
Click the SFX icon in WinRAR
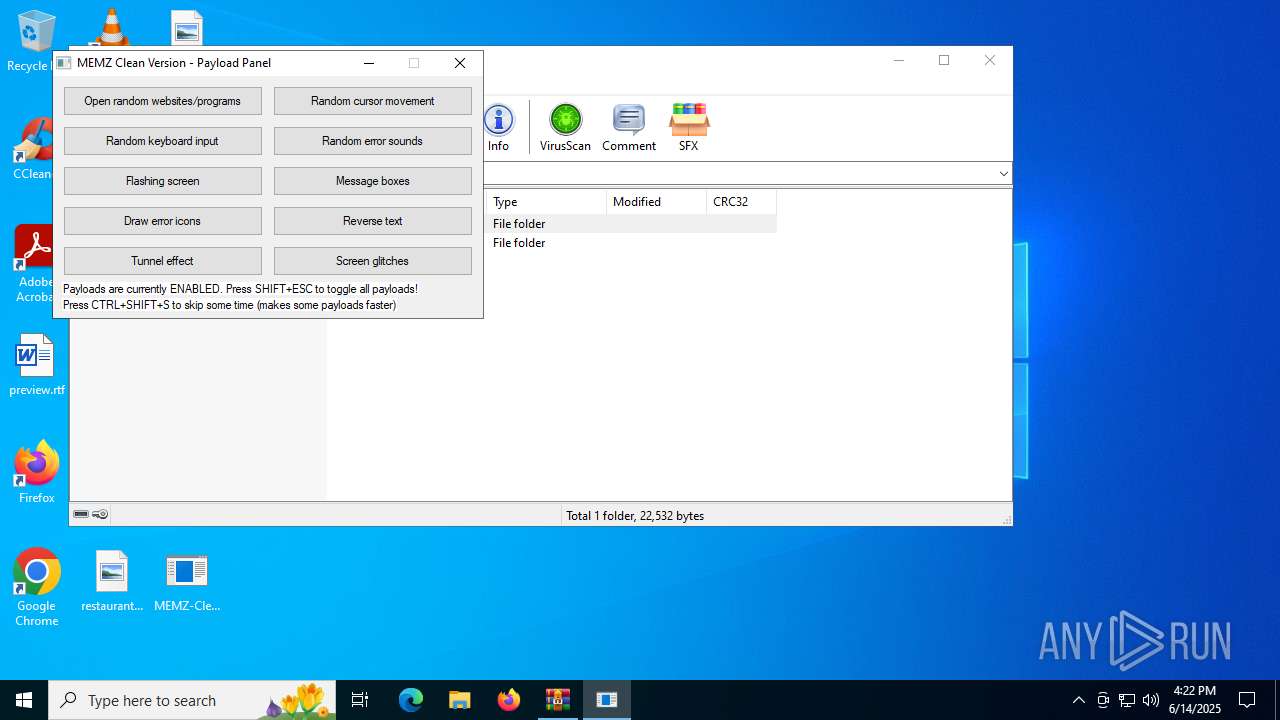coord(689,128)
